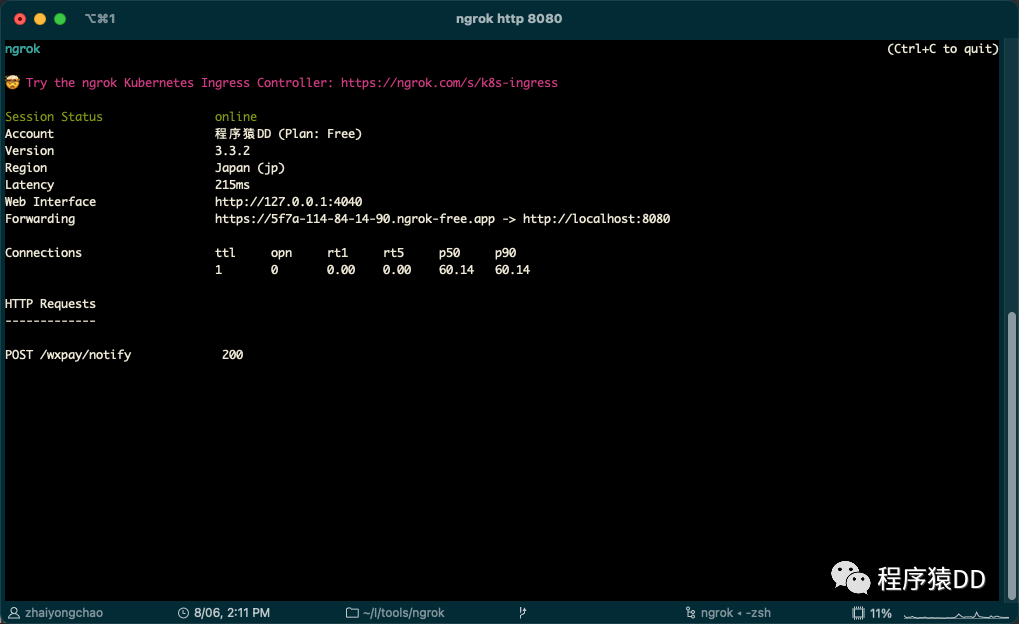This screenshot has height=624, width=1019.
Task: Open the https://ngrok.com/s/k8s-ingress link
Action: pos(449,83)
